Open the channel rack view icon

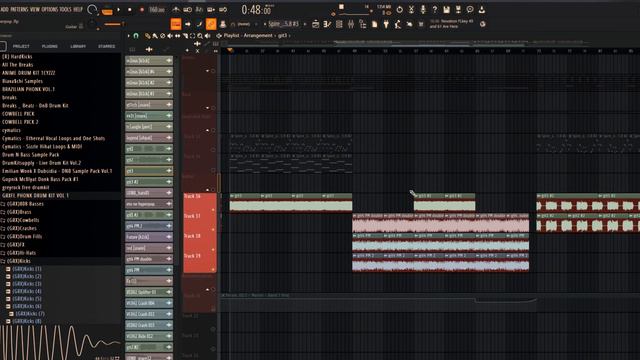(x=339, y=24)
